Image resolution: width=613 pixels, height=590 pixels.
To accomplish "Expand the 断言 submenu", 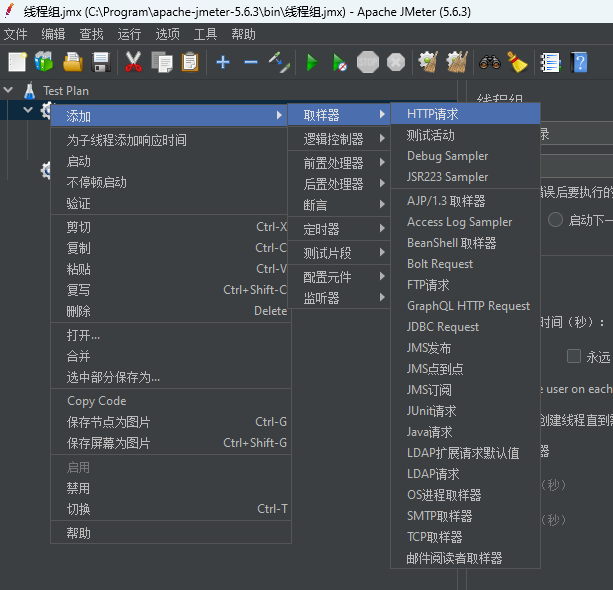I will tap(339, 205).
